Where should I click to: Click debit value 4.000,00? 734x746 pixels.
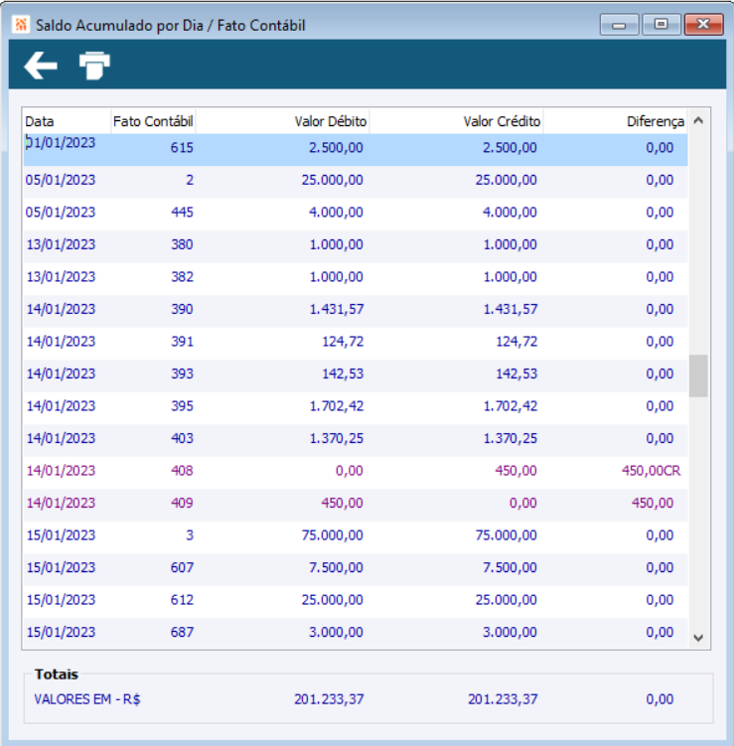pos(336,212)
